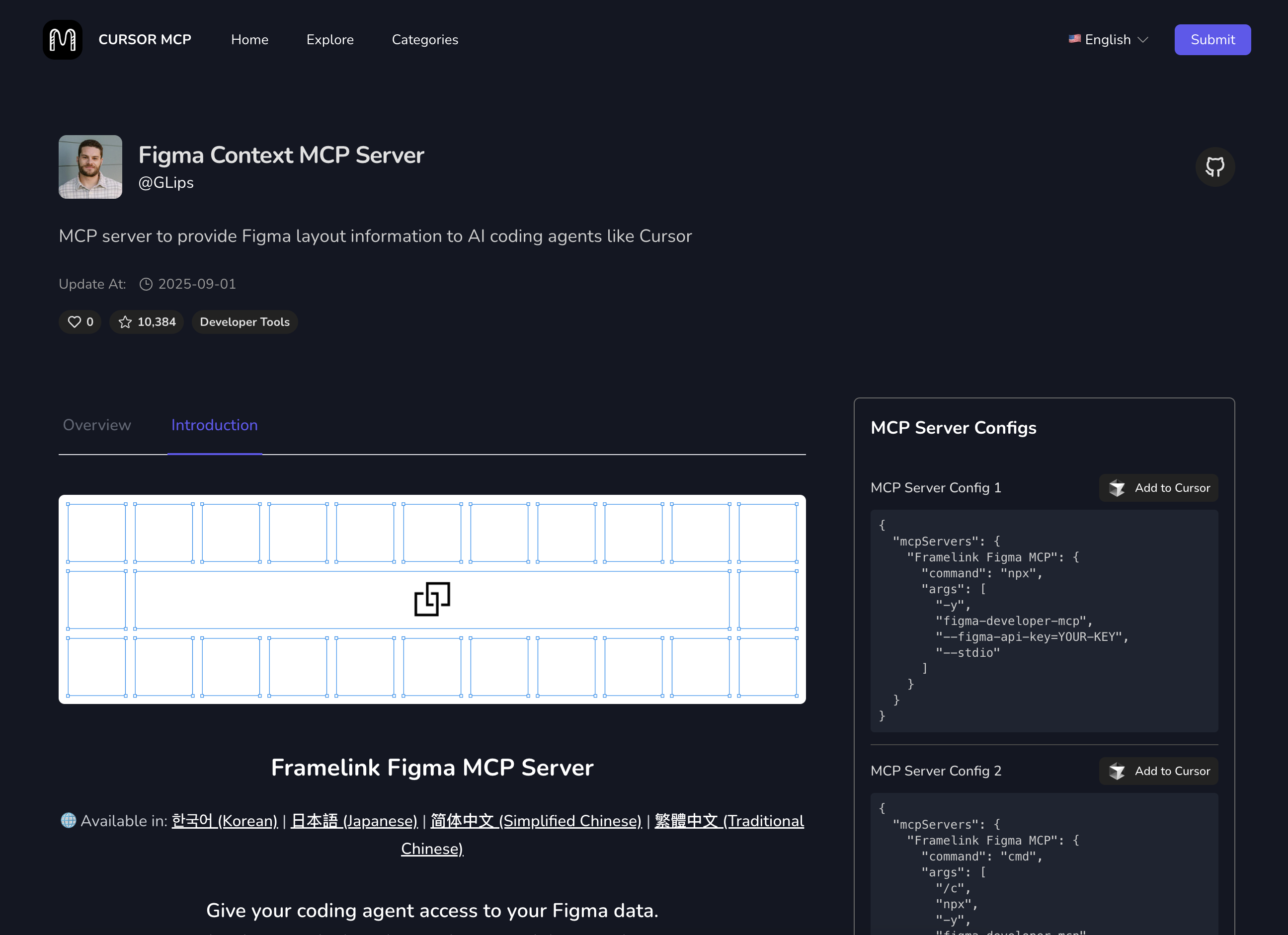
Task: Click the Framelink logo in banner image
Action: point(432,599)
